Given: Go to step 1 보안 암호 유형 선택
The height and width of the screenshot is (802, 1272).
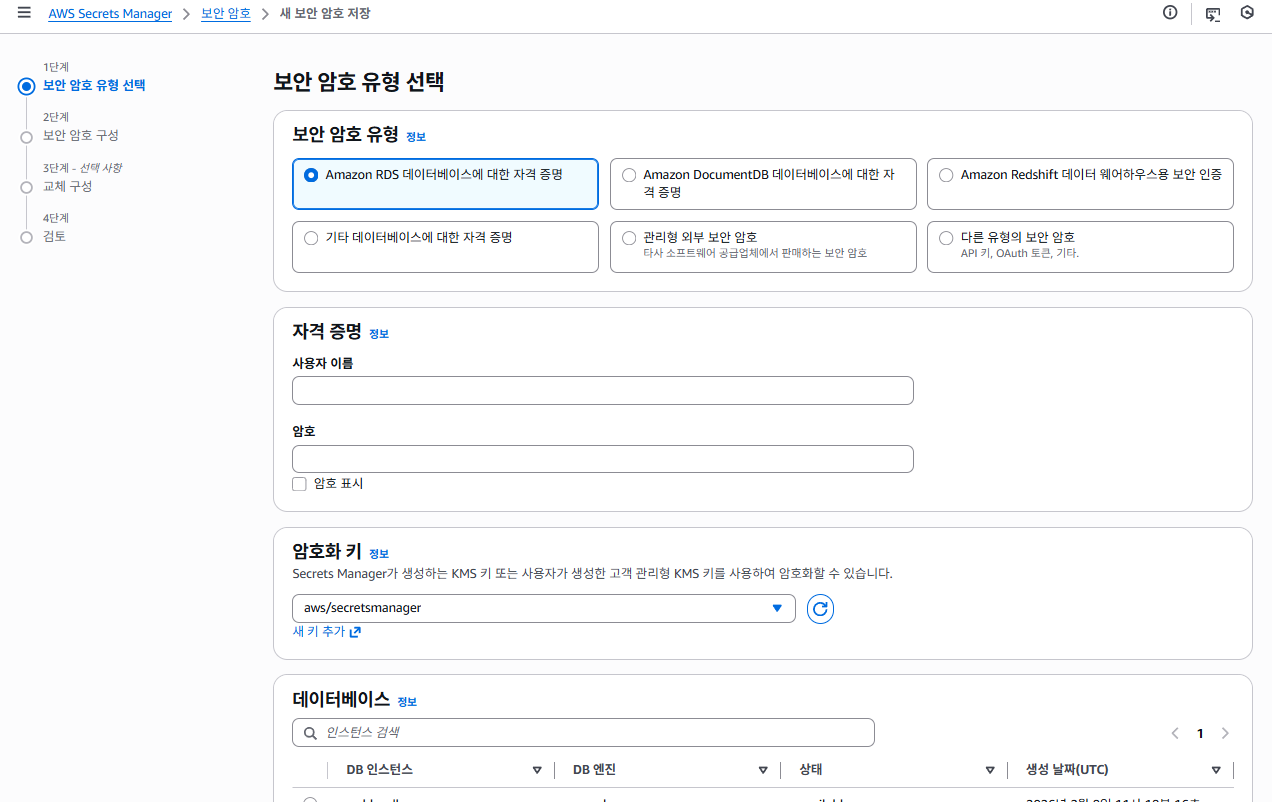Looking at the screenshot, I should pyautogui.click(x=94, y=85).
